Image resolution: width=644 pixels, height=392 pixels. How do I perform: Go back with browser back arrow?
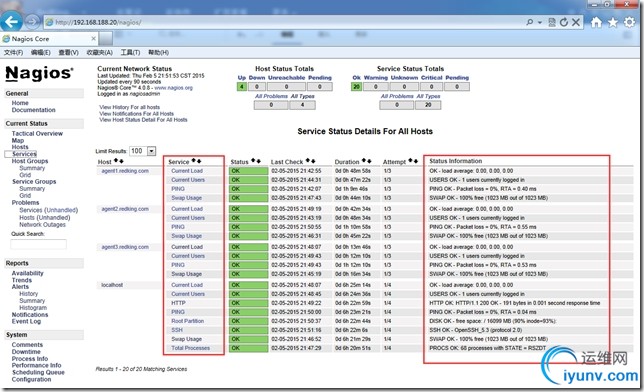[12, 21]
